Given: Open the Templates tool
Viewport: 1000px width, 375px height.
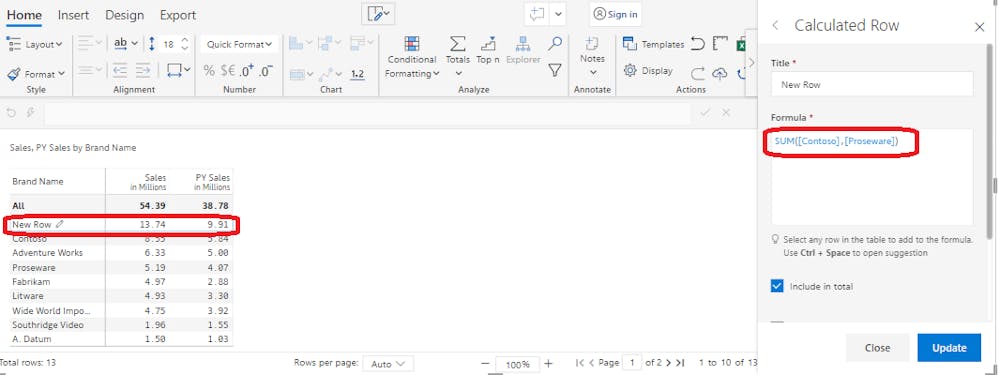Looking at the screenshot, I should [x=653, y=44].
